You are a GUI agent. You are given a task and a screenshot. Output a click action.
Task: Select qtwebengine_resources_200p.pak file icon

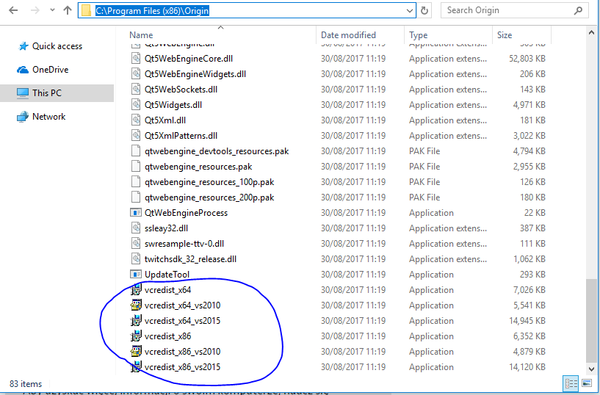[x=136, y=197]
